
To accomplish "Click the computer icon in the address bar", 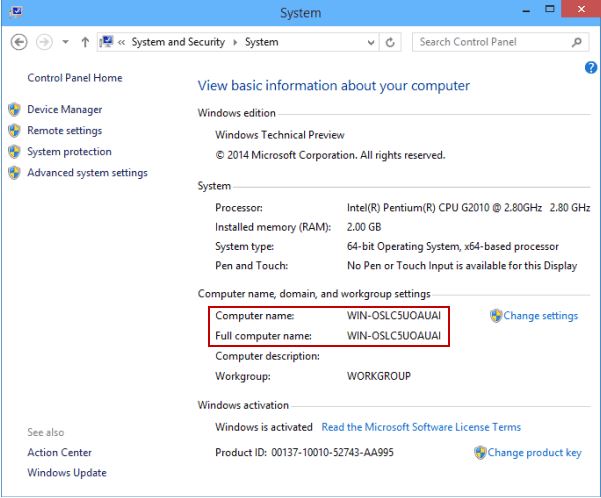I will (x=107, y=41).
